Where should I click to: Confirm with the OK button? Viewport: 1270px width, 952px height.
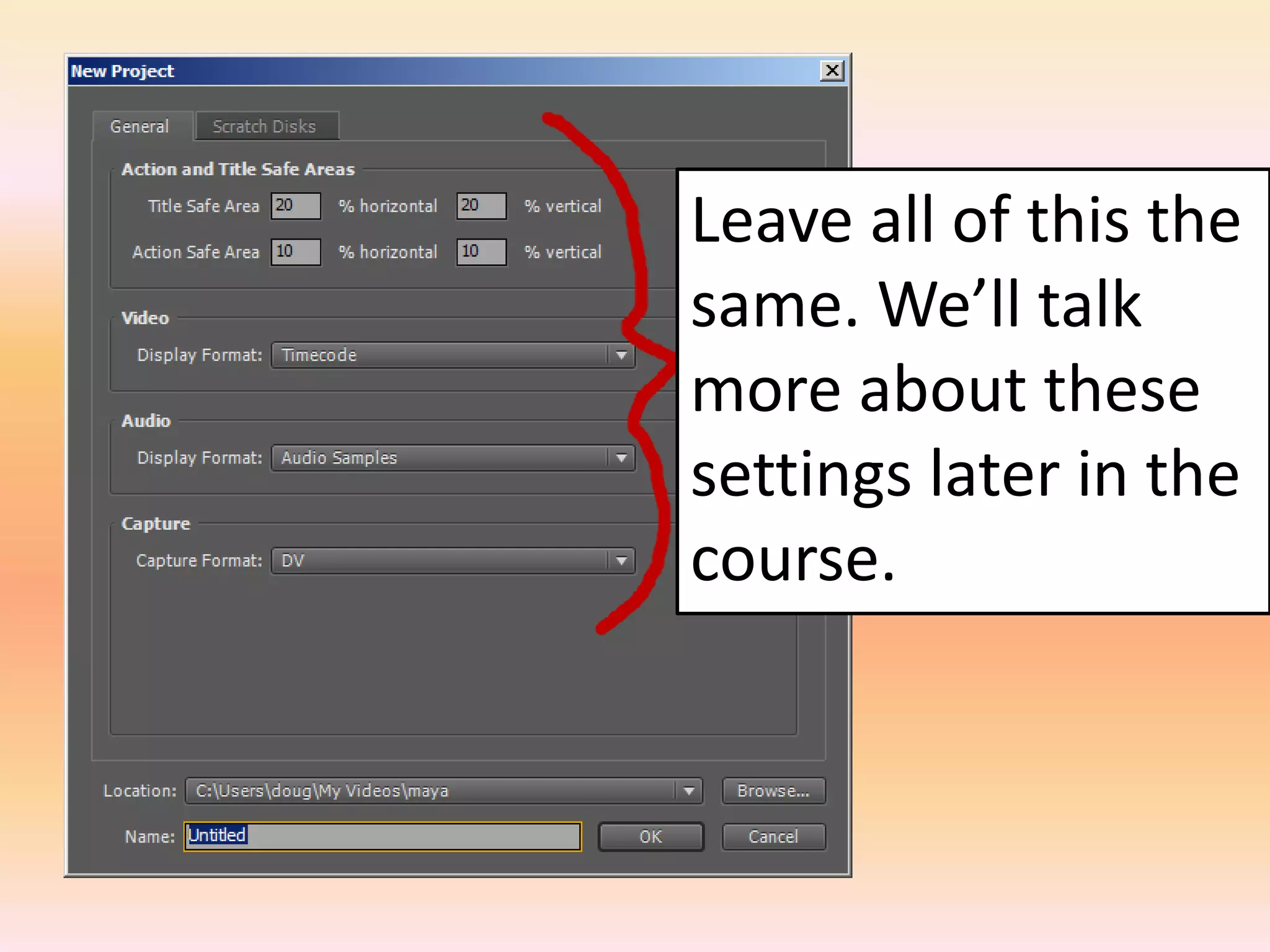pyautogui.click(x=651, y=837)
